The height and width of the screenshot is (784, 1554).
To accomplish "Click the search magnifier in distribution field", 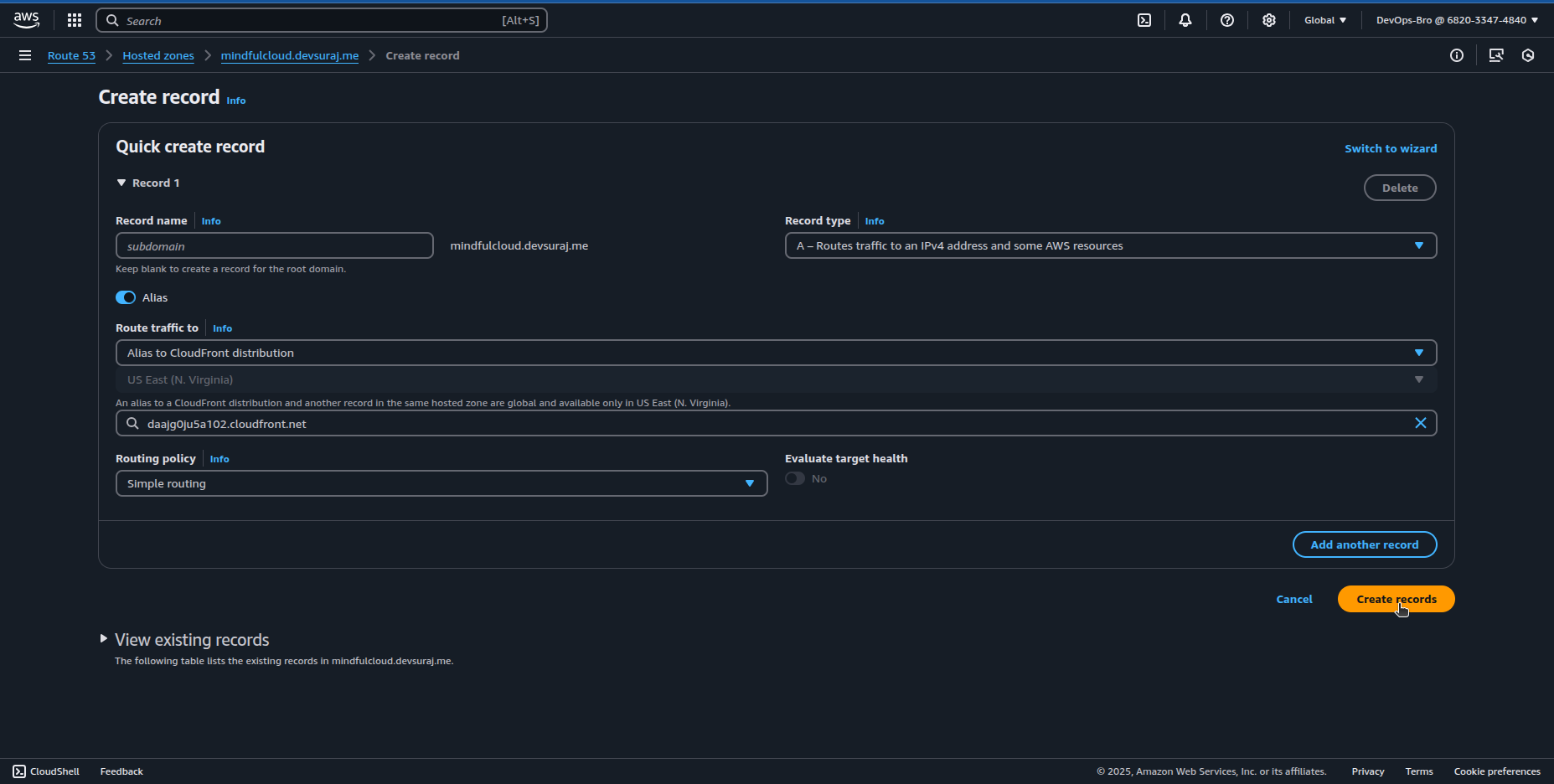I will [132, 423].
